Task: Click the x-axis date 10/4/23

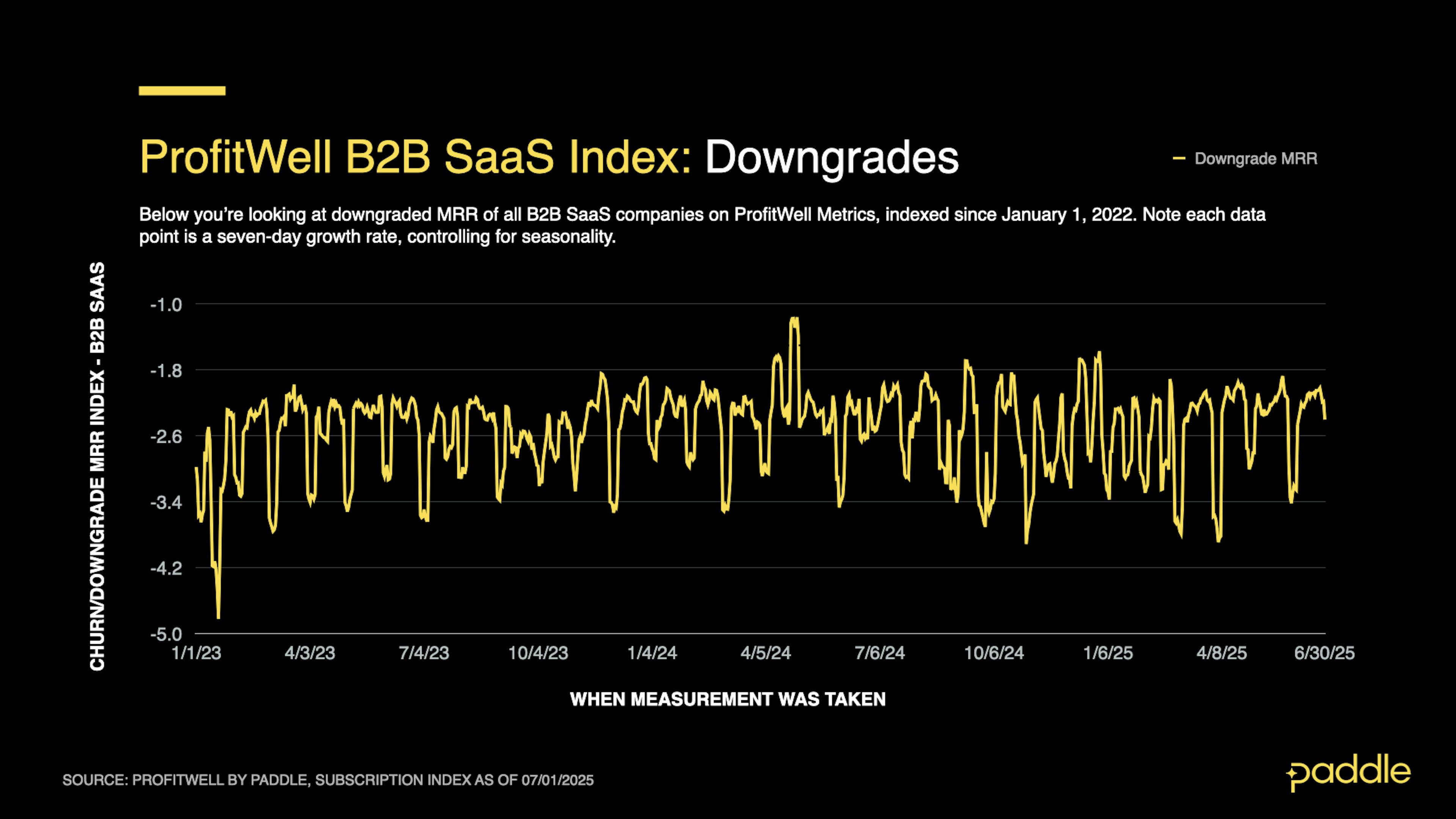Action: 538,653
